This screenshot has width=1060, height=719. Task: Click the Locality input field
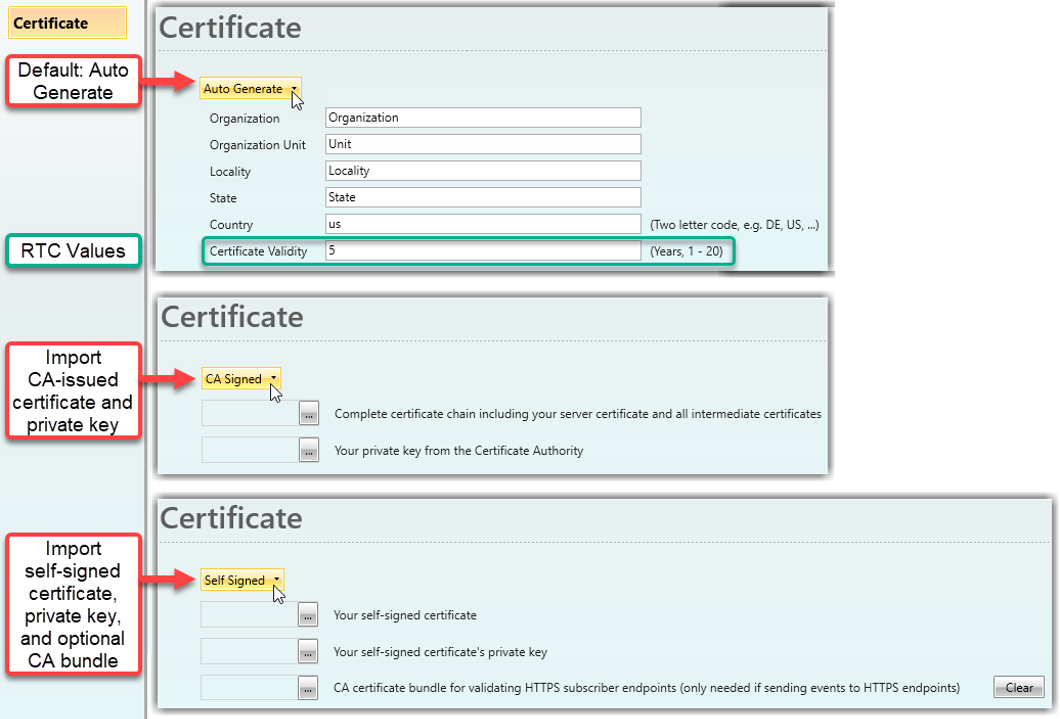click(483, 171)
